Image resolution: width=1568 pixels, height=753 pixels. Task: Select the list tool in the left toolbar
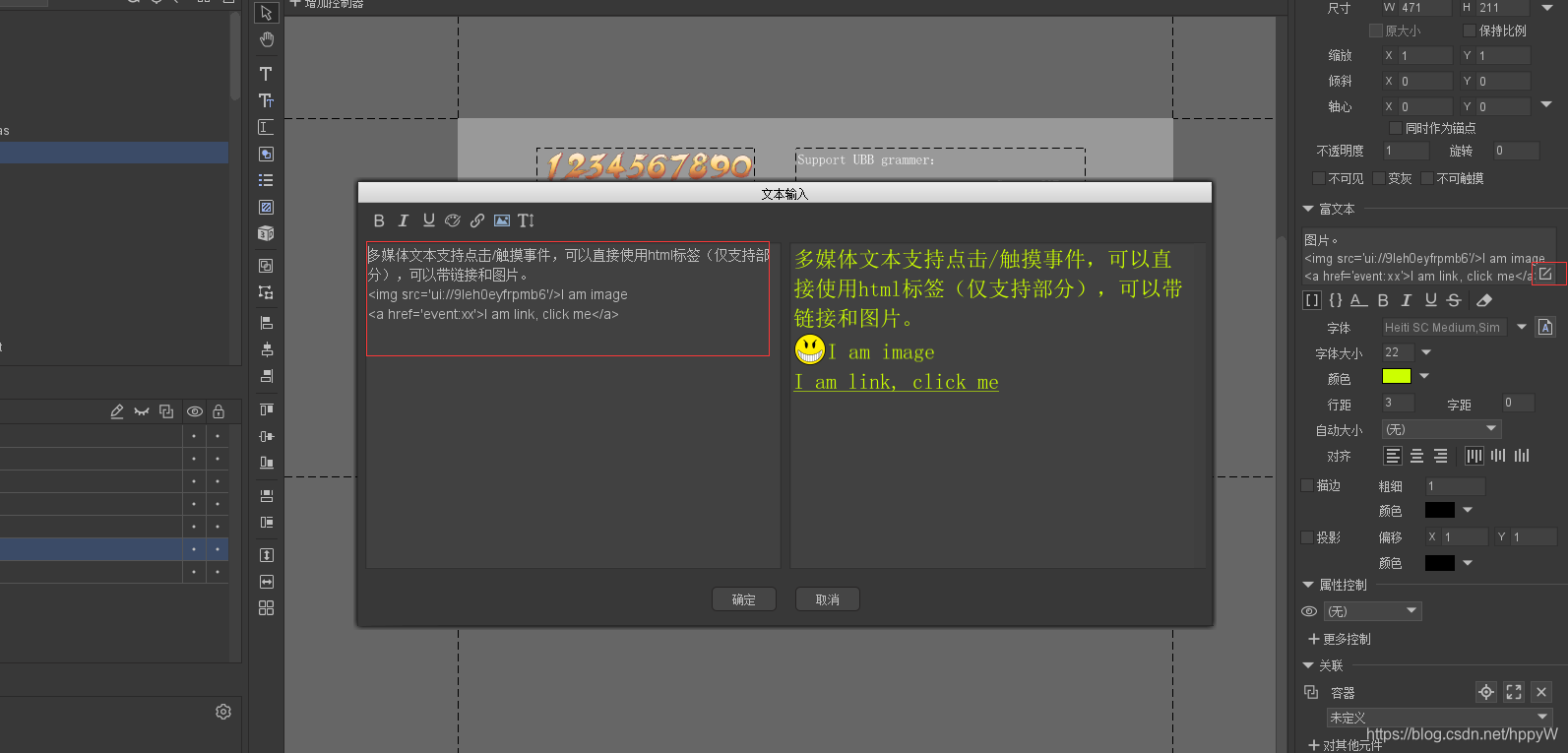click(266, 180)
